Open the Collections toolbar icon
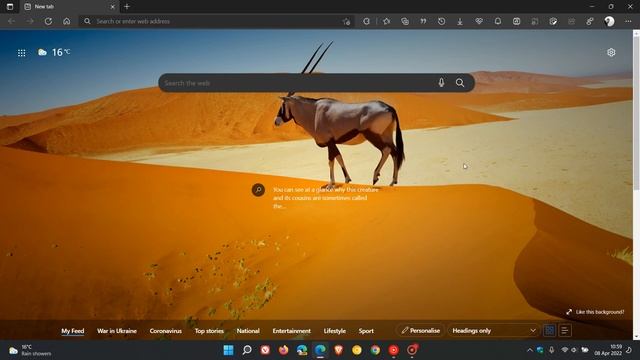This screenshot has width=640, height=360. [x=405, y=21]
